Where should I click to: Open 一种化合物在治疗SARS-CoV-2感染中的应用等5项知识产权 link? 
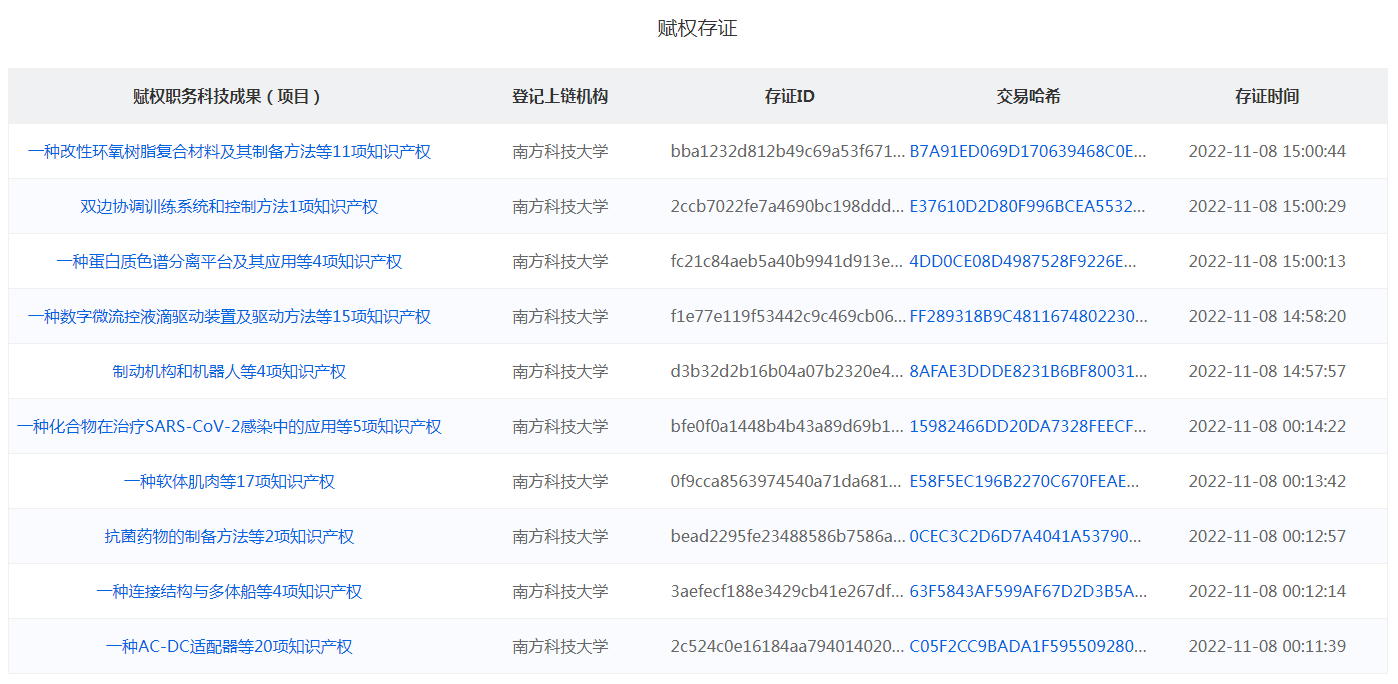tap(229, 427)
